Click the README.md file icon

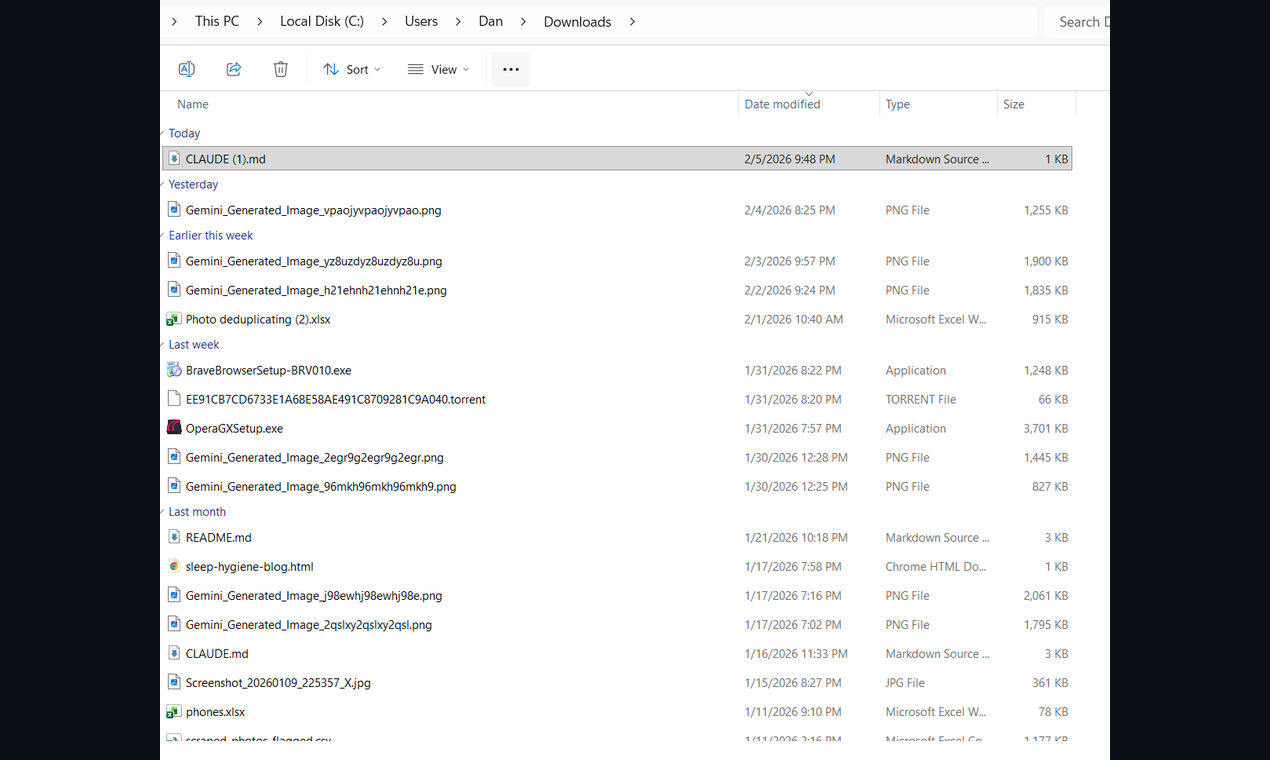pyautogui.click(x=174, y=537)
